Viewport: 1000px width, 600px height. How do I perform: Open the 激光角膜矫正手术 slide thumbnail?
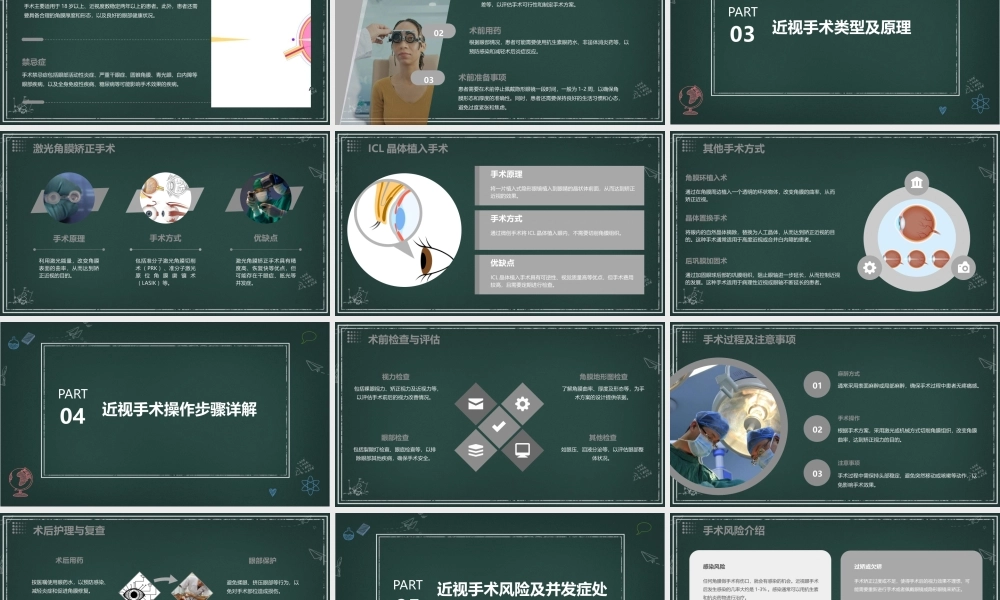click(x=165, y=223)
